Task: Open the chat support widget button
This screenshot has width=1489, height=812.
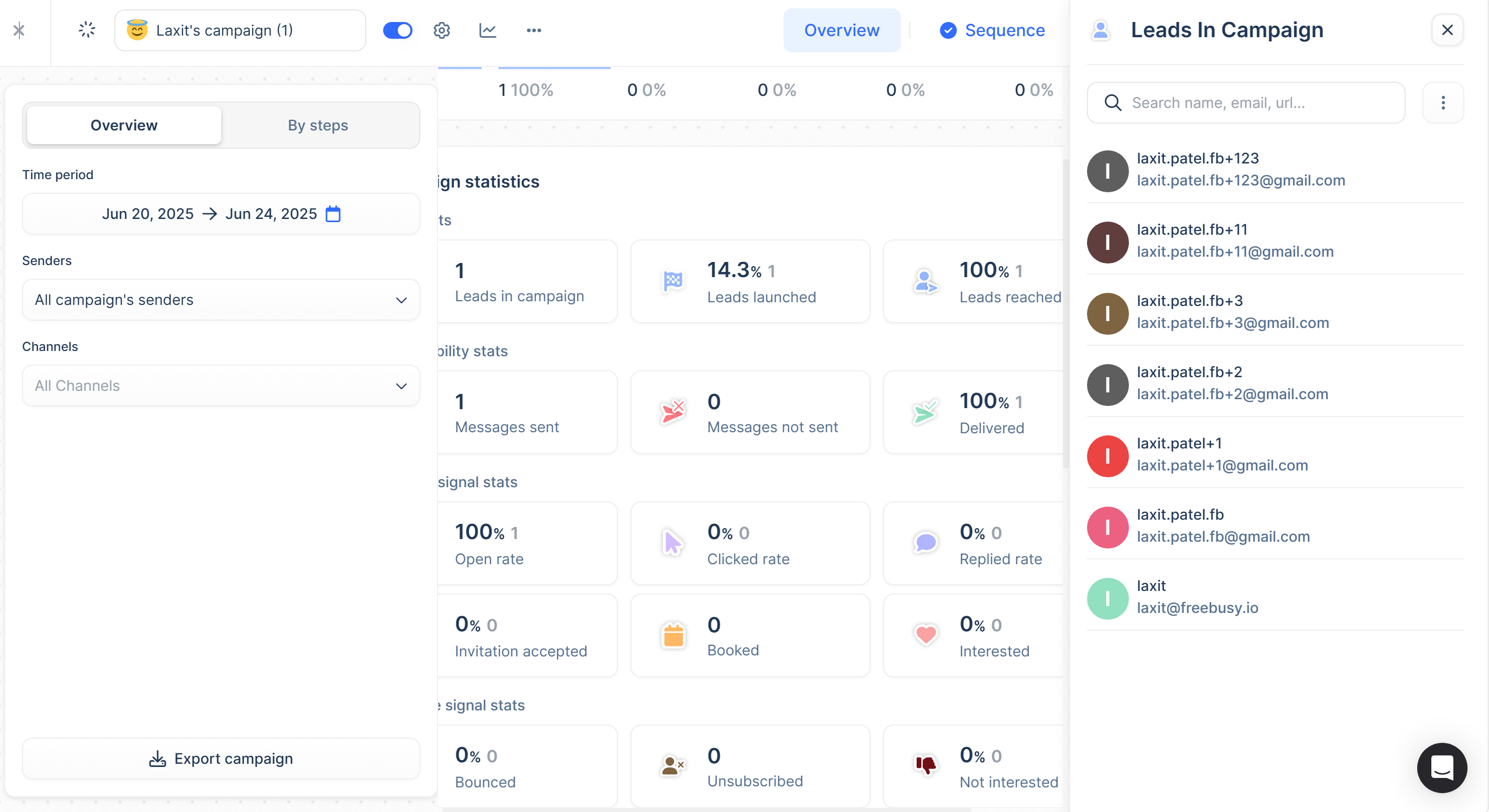Action: point(1442,767)
